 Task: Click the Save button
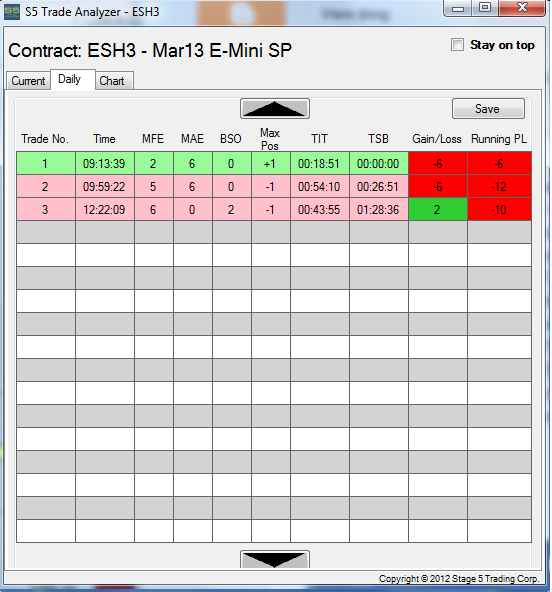488,109
